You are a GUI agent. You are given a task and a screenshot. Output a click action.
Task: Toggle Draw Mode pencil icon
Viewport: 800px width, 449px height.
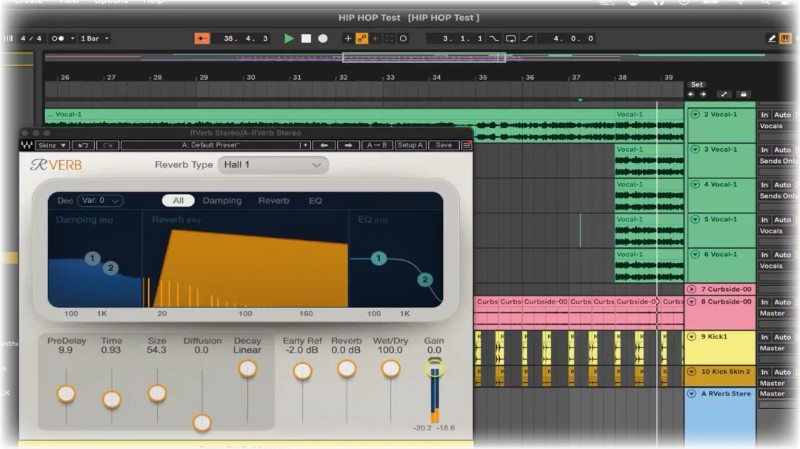point(772,38)
